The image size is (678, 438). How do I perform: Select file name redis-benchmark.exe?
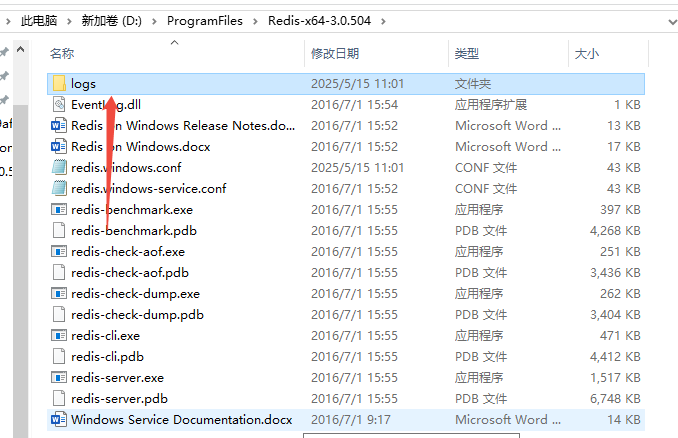(x=132, y=210)
